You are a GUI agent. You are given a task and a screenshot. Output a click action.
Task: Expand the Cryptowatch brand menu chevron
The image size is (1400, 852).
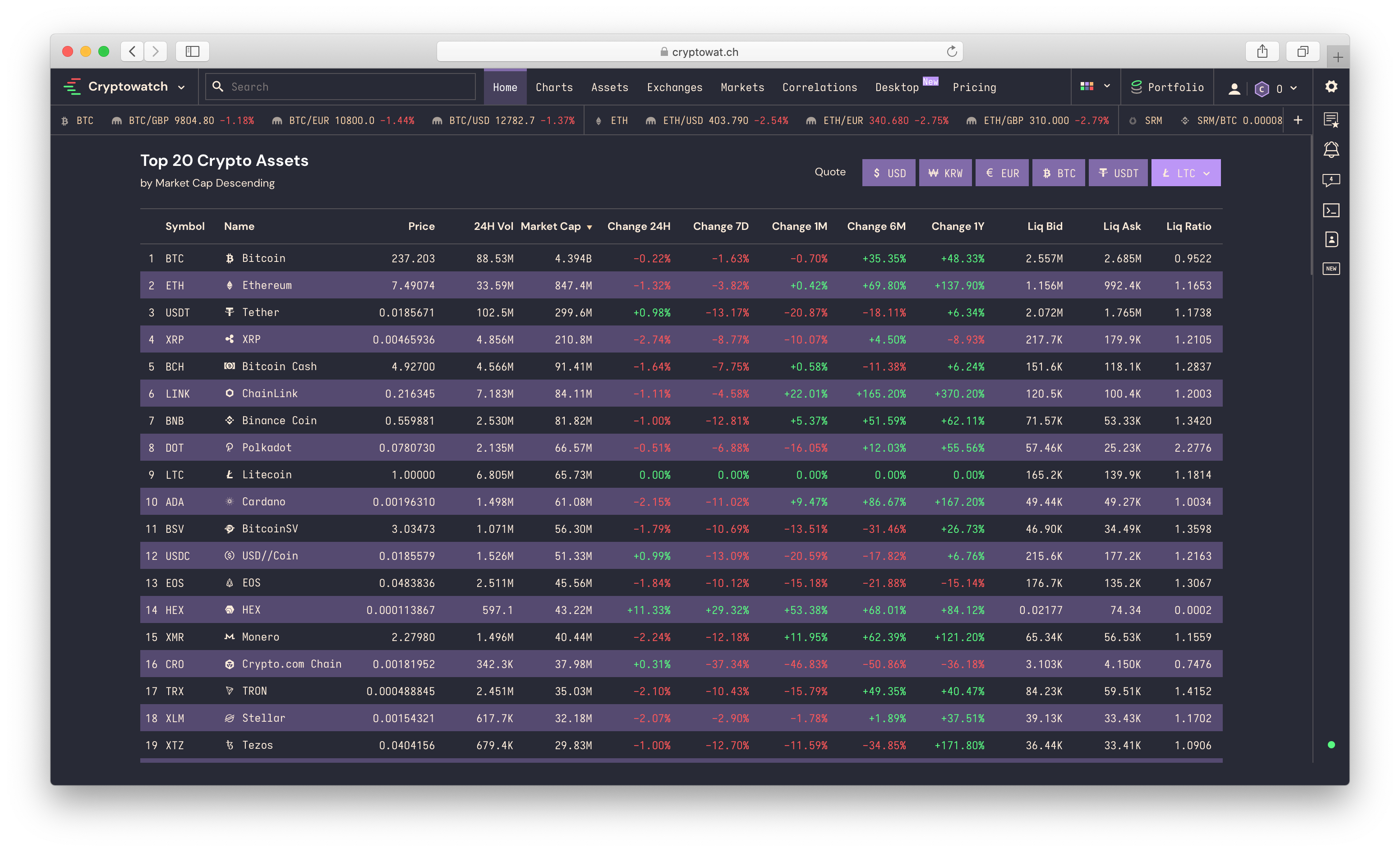click(182, 87)
